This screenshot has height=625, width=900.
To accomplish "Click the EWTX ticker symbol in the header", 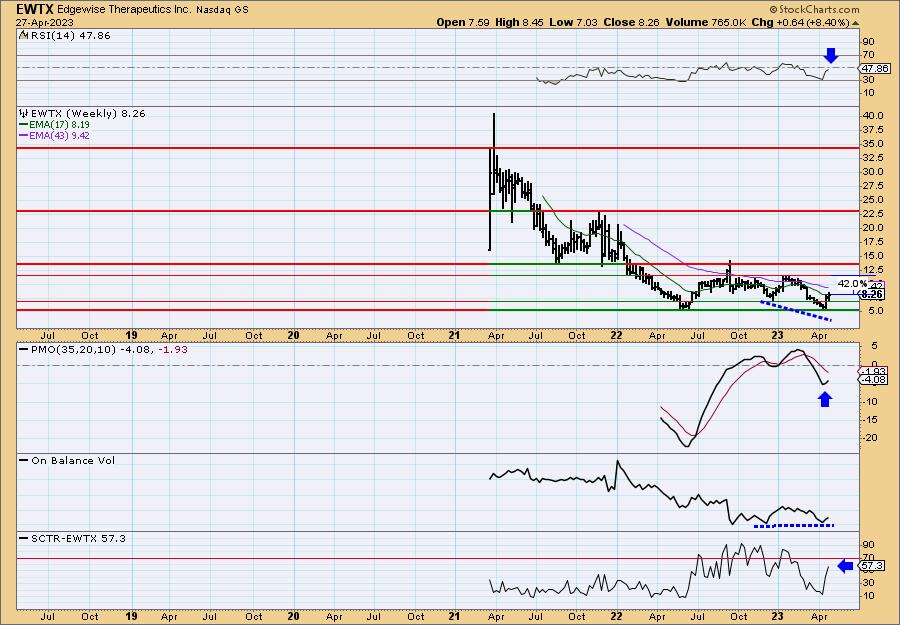I will tap(35, 9).
